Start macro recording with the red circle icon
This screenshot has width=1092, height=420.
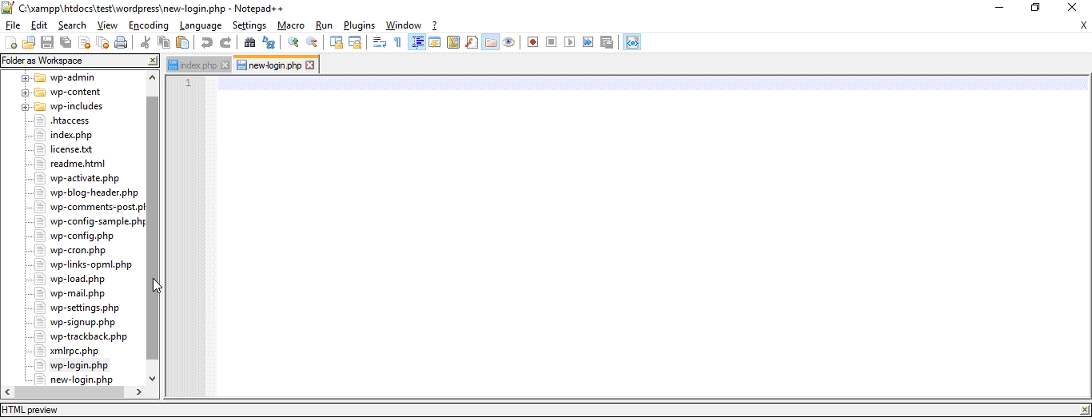tap(532, 43)
